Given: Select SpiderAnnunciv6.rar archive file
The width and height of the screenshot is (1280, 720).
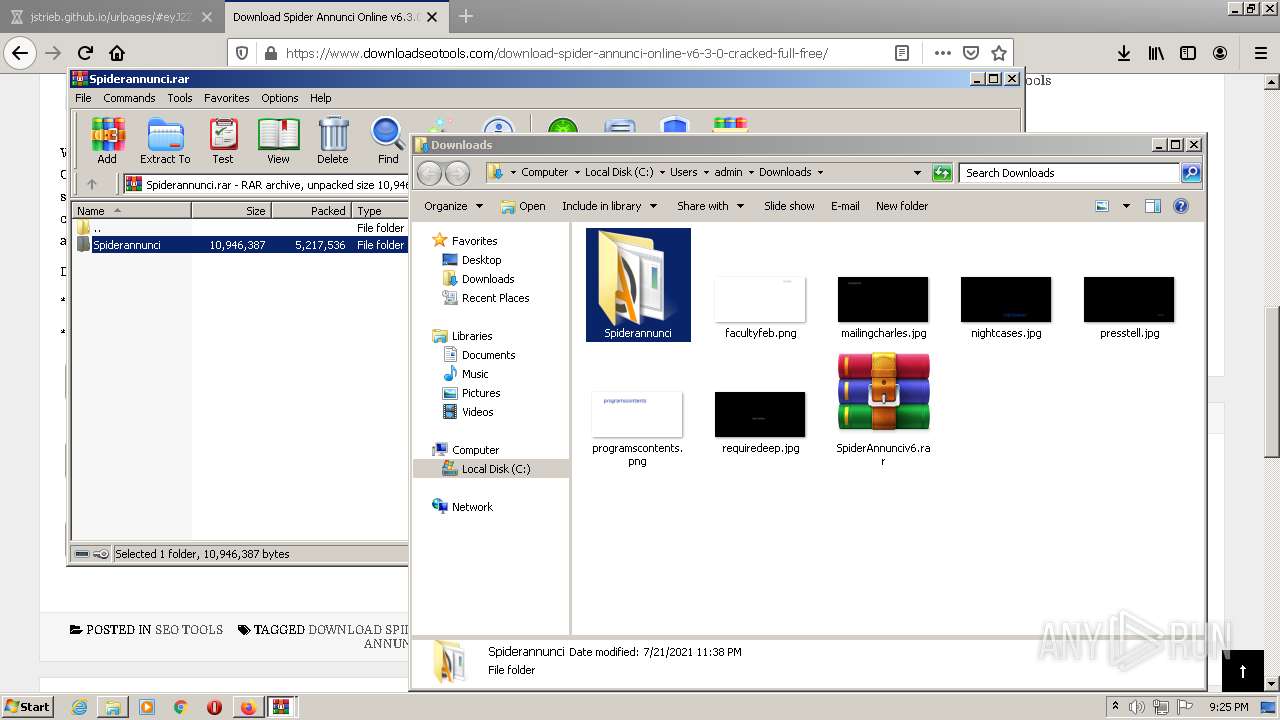Looking at the screenshot, I should [883, 410].
